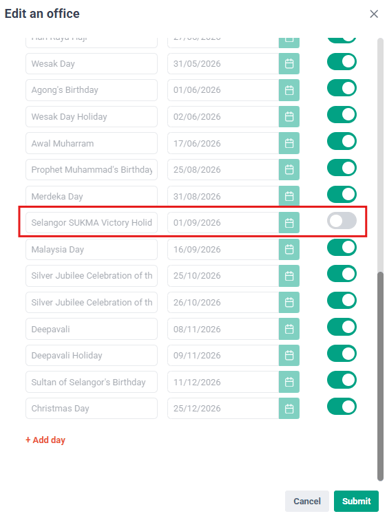Open calendar picker for Wesak Day date
The width and height of the screenshot is (387, 516).
[289, 64]
